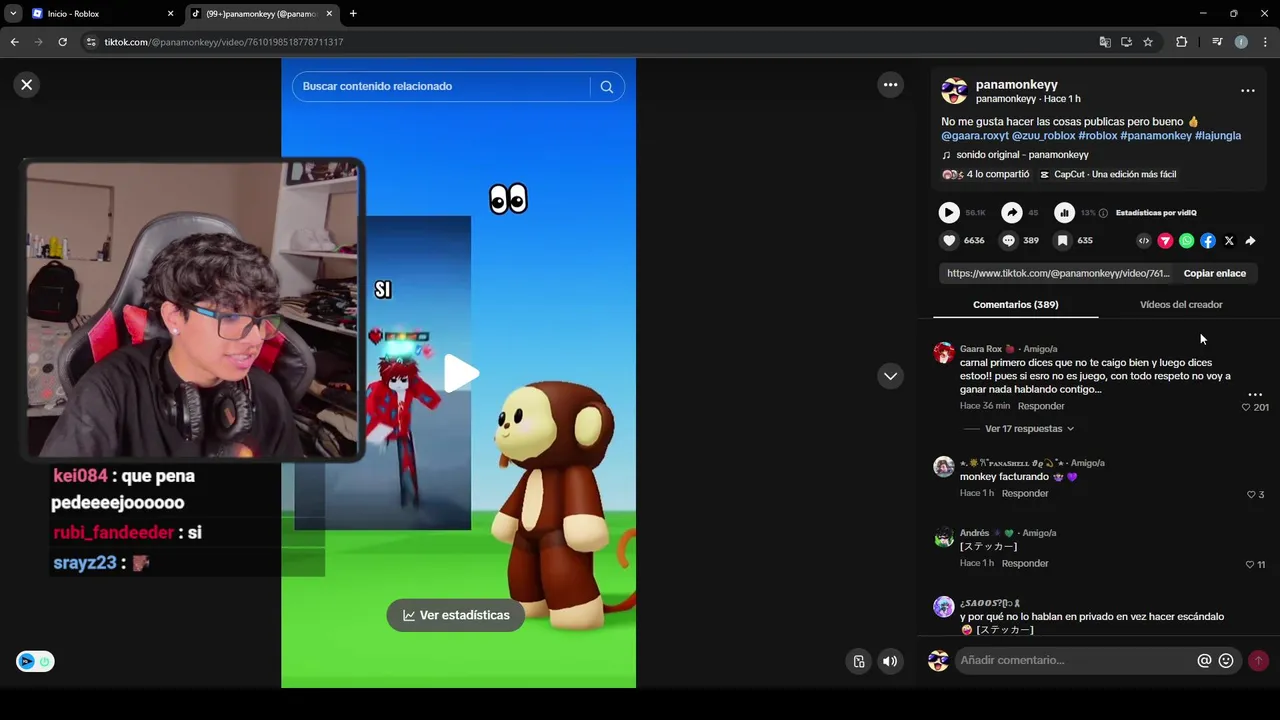
Task: Switch to the 'Inicio - Roblox' browser tab
Action: (x=102, y=14)
